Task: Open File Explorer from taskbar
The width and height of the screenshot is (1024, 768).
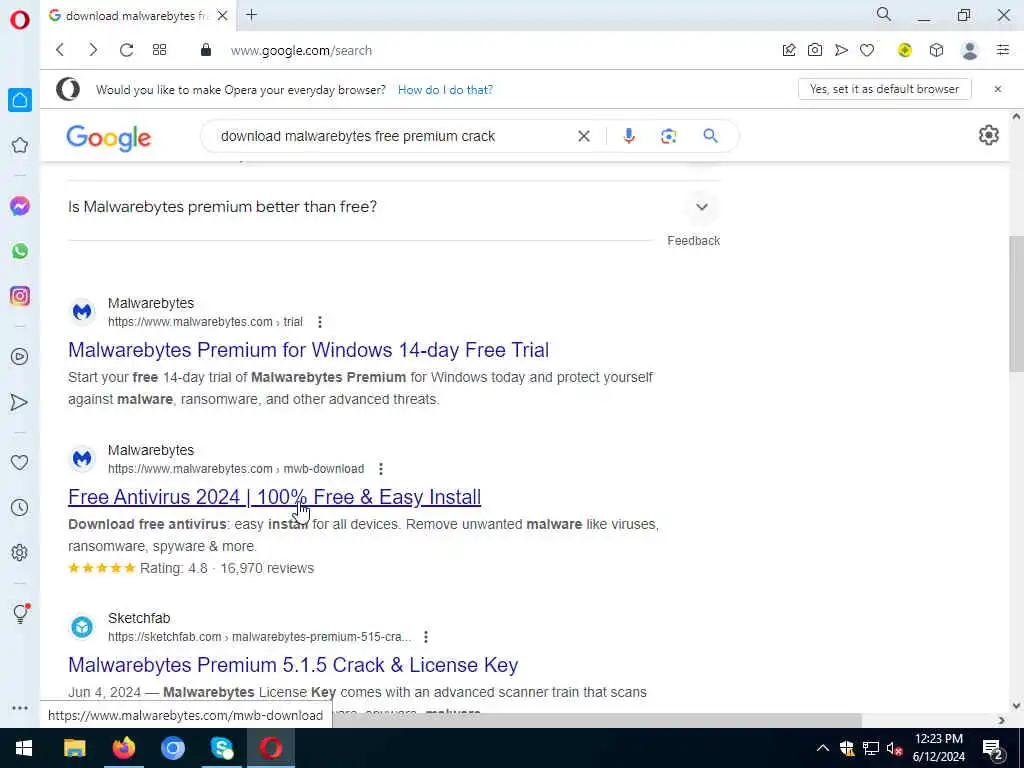Action: 74,748
